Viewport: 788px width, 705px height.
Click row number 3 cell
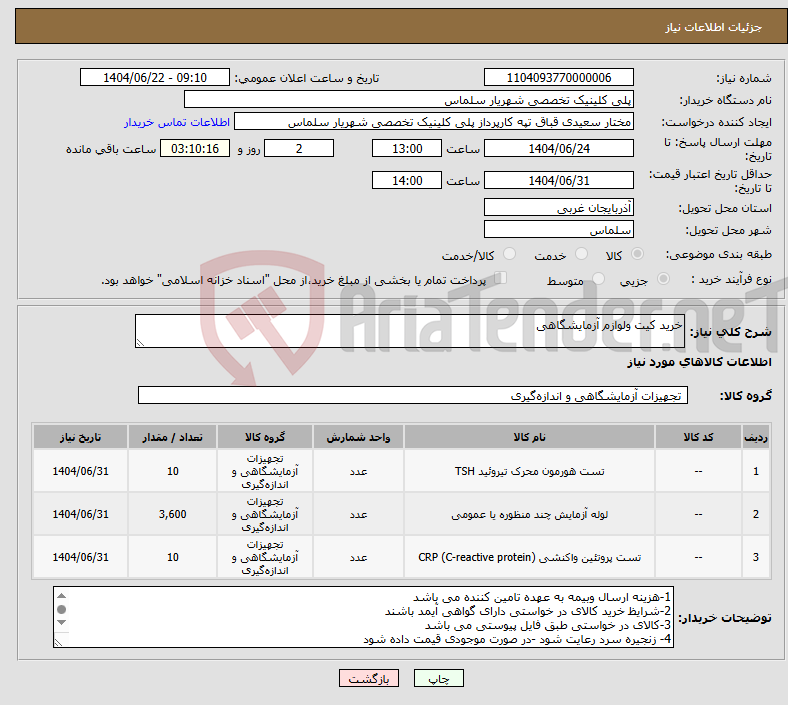755,557
